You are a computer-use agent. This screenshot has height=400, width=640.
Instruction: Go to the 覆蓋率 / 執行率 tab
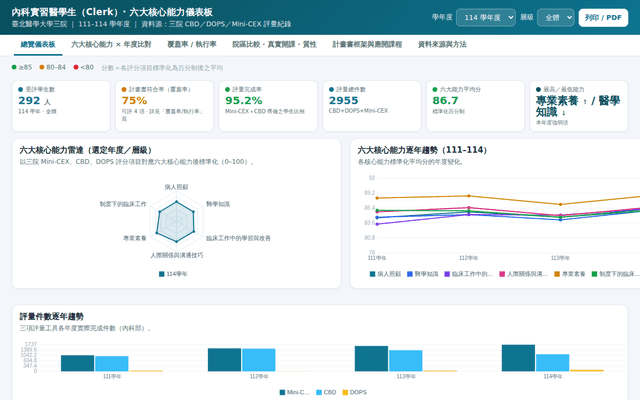(x=192, y=44)
